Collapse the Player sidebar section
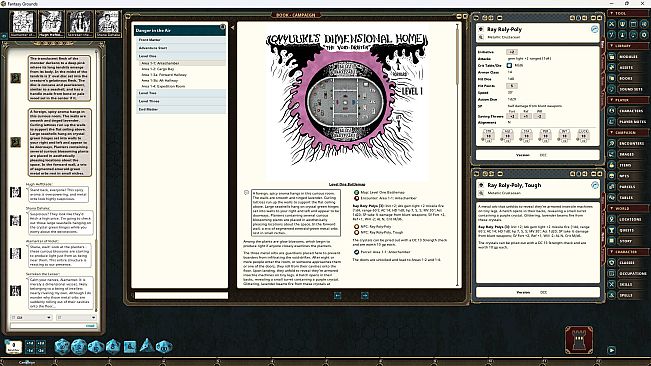This screenshot has width=651, height=366. pos(627,100)
